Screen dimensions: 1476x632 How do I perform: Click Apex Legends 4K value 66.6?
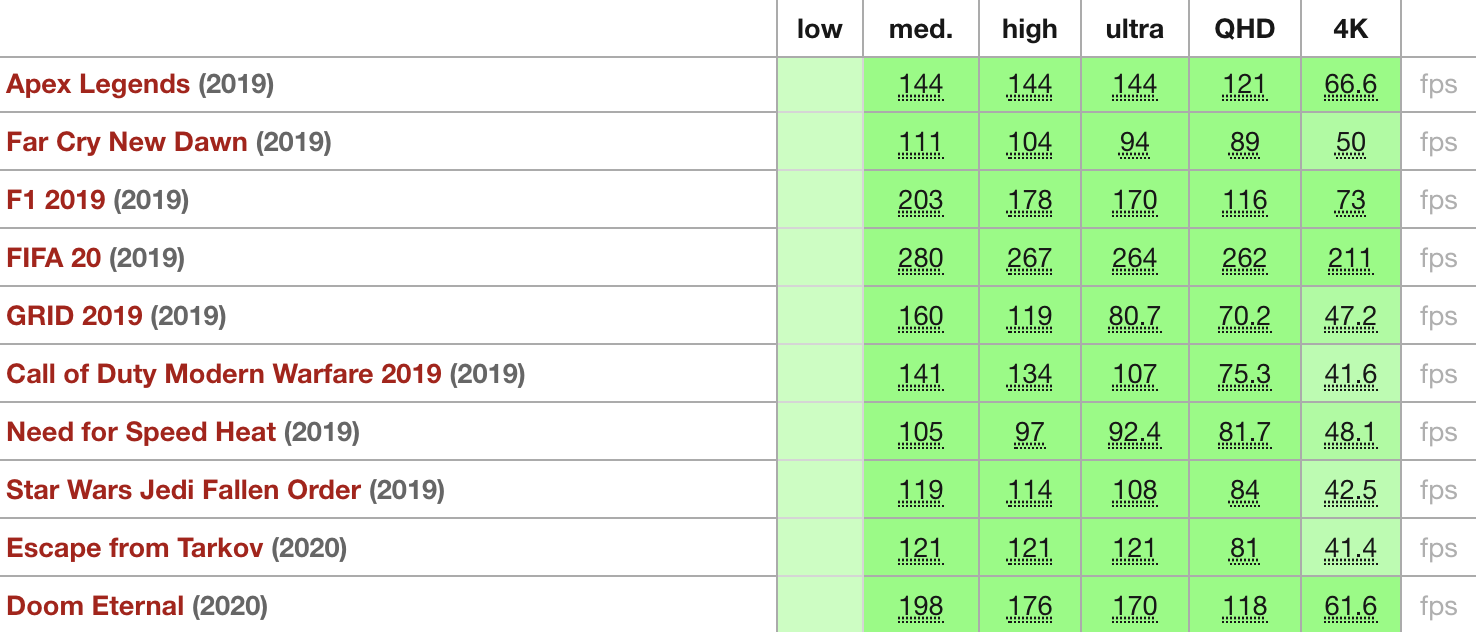1350,85
